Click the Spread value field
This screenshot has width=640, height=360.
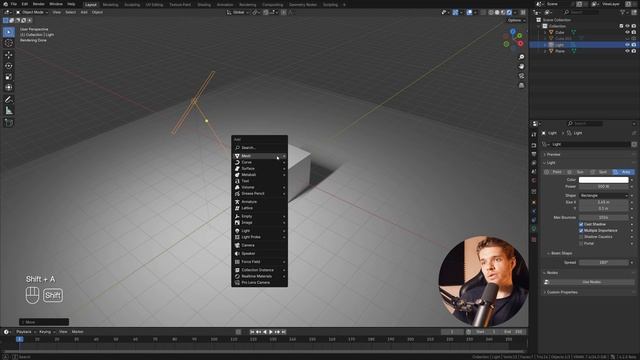[603, 262]
